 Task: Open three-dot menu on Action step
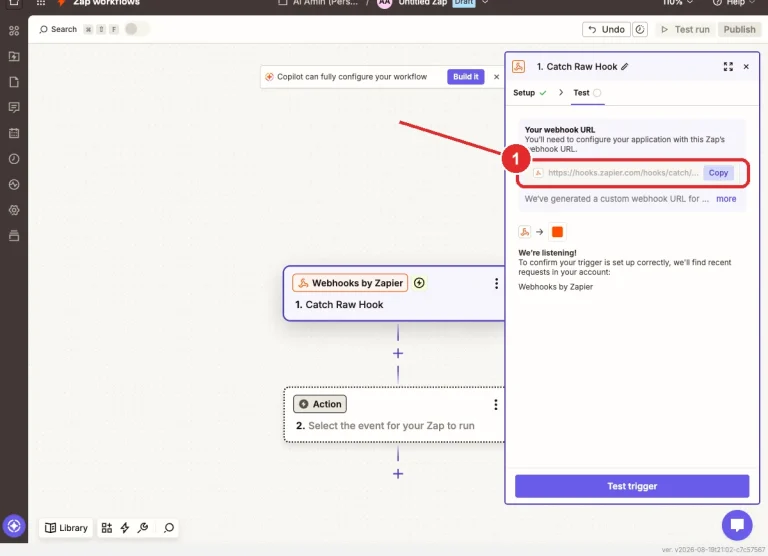[x=496, y=405]
